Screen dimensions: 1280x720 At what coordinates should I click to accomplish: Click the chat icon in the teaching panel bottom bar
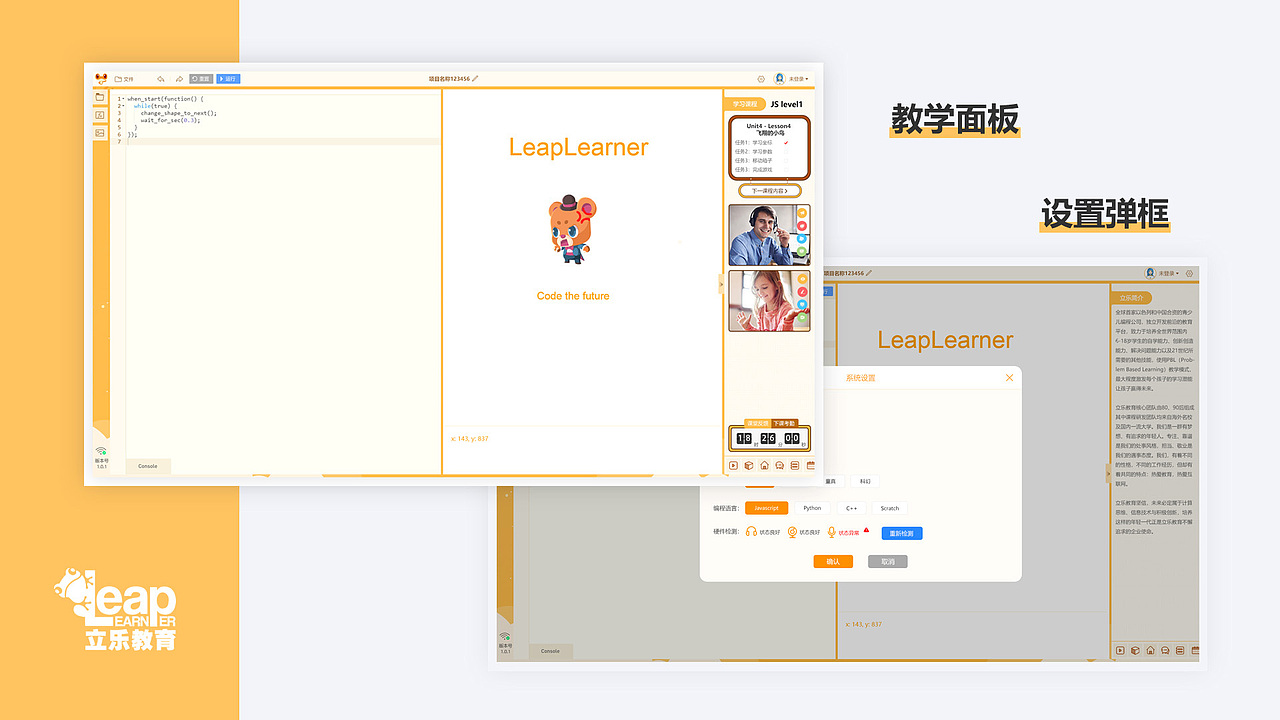pos(780,465)
